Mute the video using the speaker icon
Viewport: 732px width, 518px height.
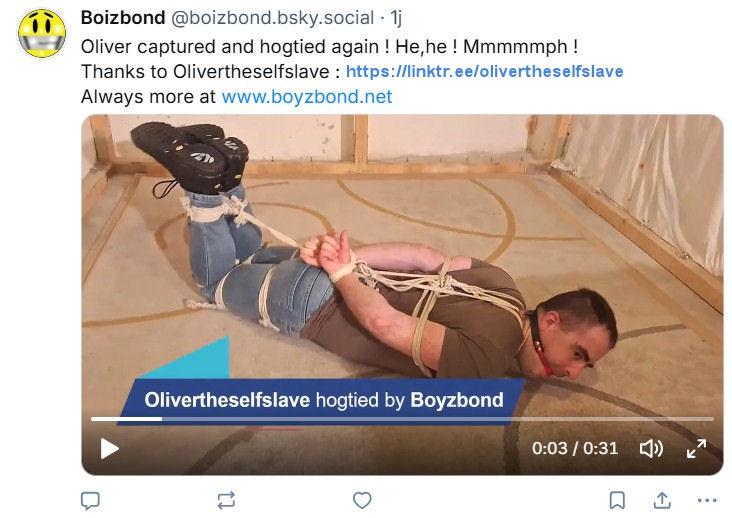tap(651, 448)
